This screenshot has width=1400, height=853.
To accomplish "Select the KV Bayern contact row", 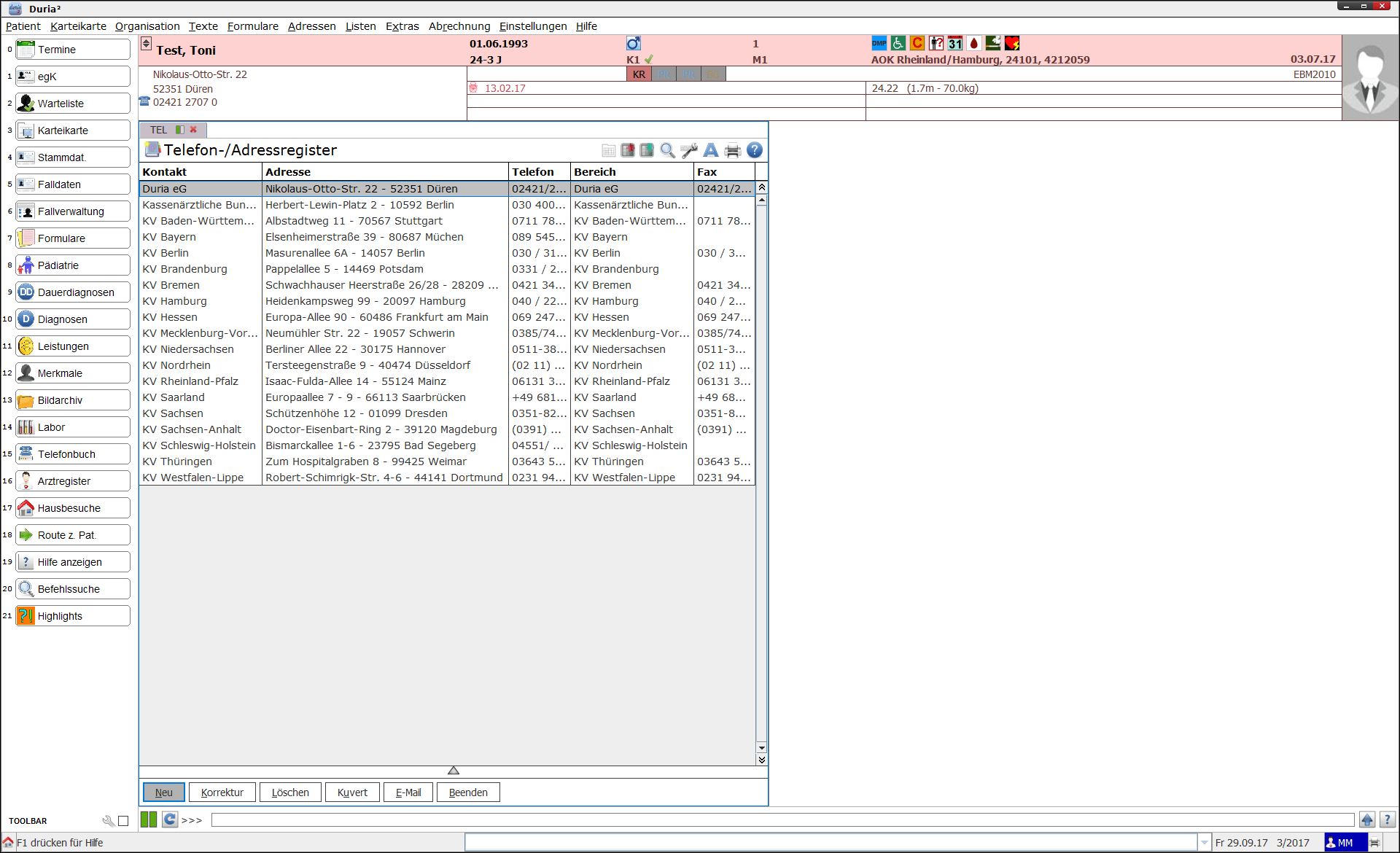I will tap(447, 237).
